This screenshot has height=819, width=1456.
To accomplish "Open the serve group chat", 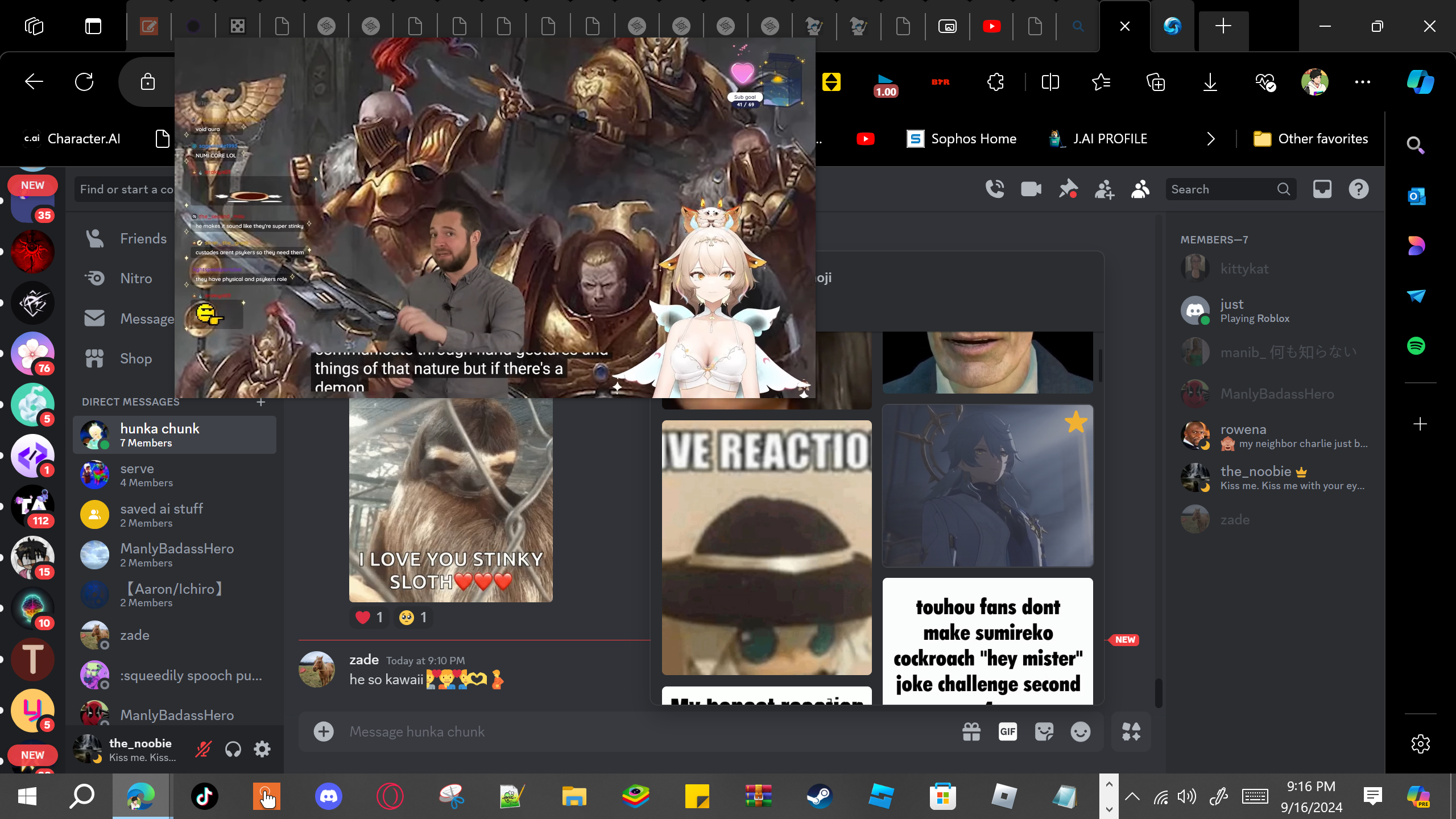I will coord(175,475).
